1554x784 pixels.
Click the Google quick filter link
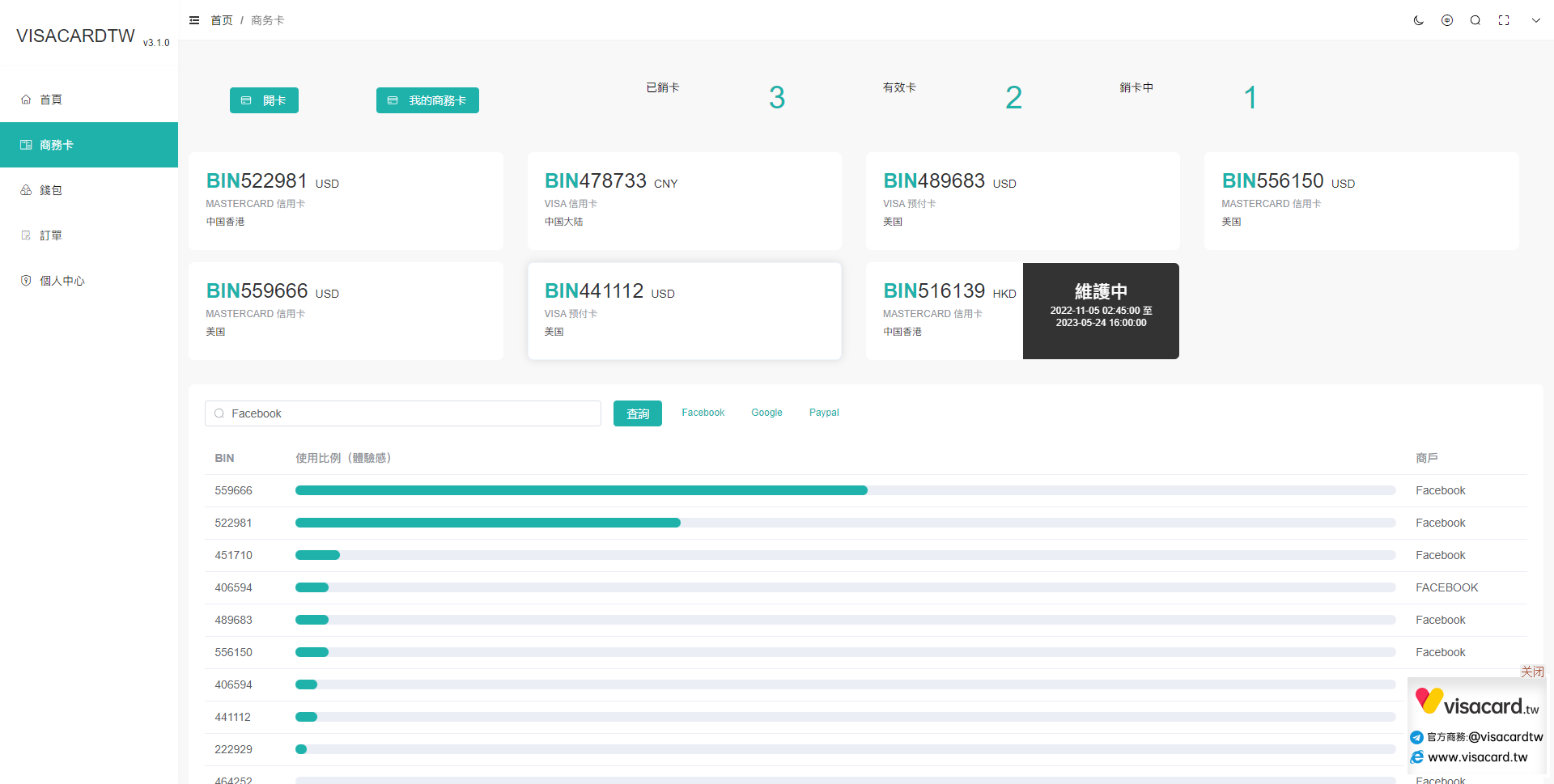click(766, 413)
